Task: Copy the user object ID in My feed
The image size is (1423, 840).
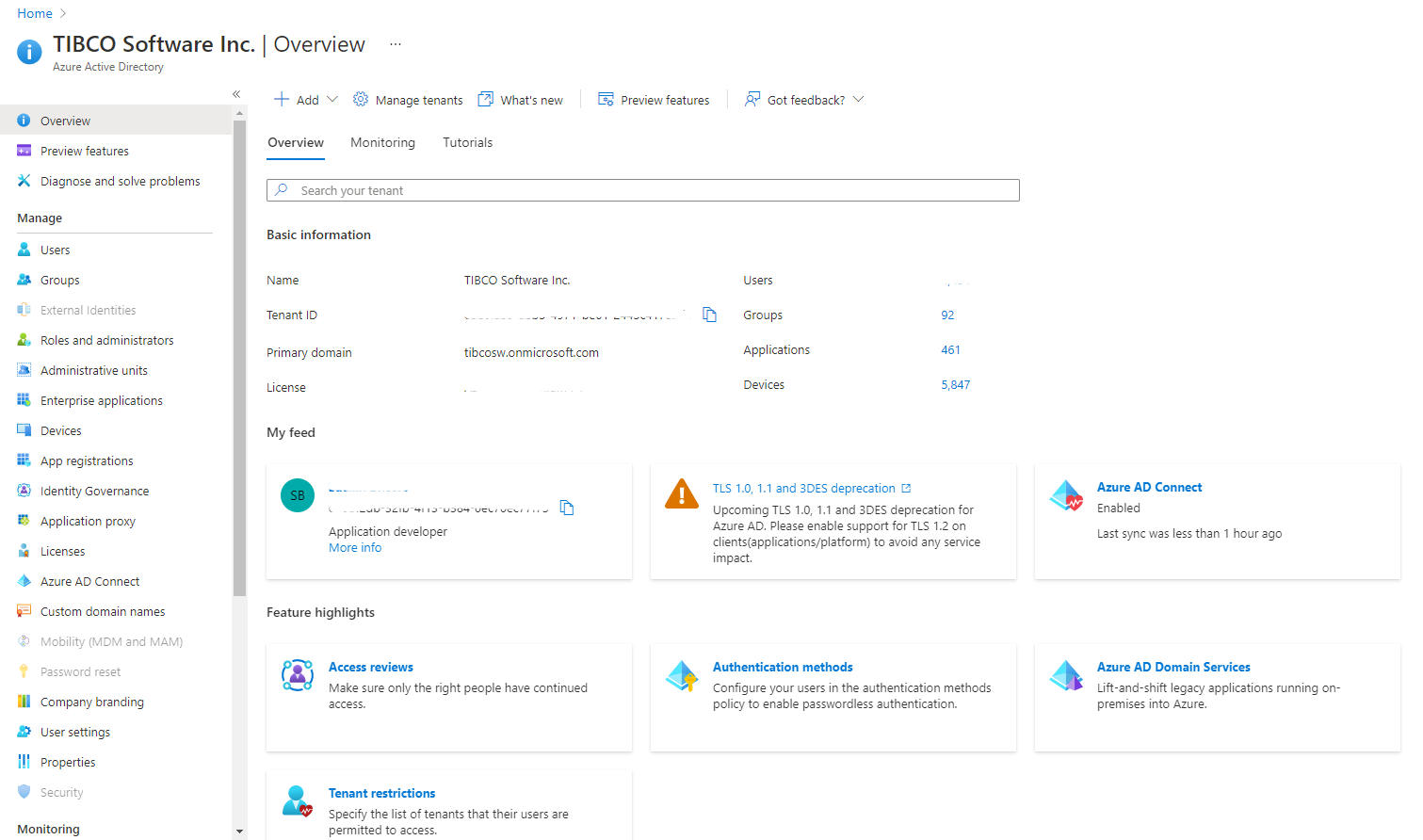Action: click(x=567, y=508)
